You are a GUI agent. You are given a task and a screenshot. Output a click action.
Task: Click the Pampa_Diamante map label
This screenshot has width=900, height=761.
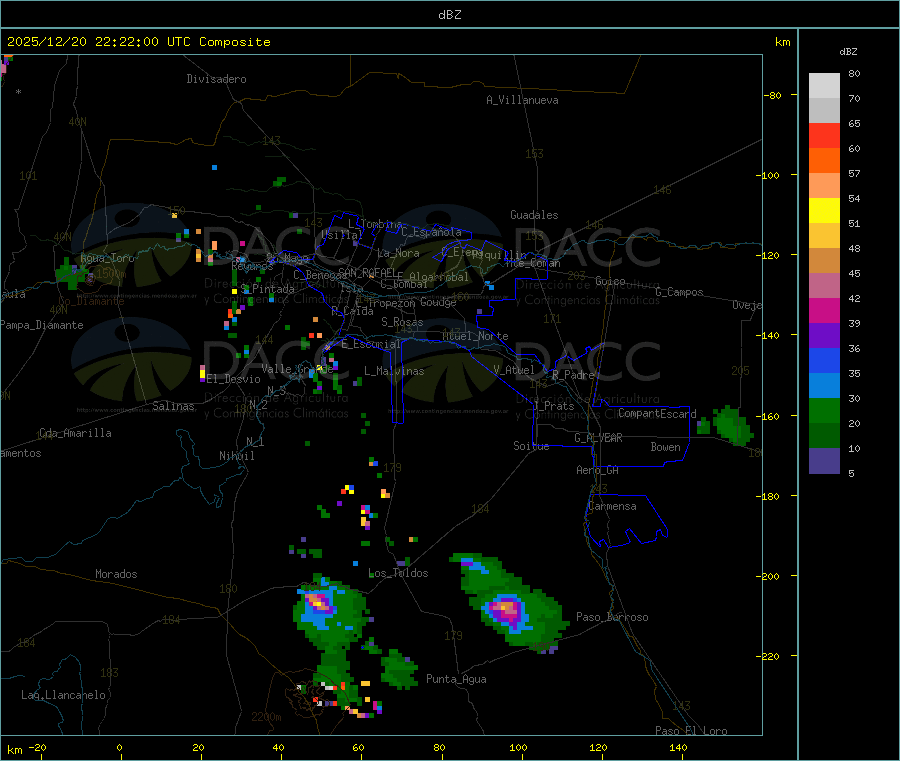click(41, 325)
